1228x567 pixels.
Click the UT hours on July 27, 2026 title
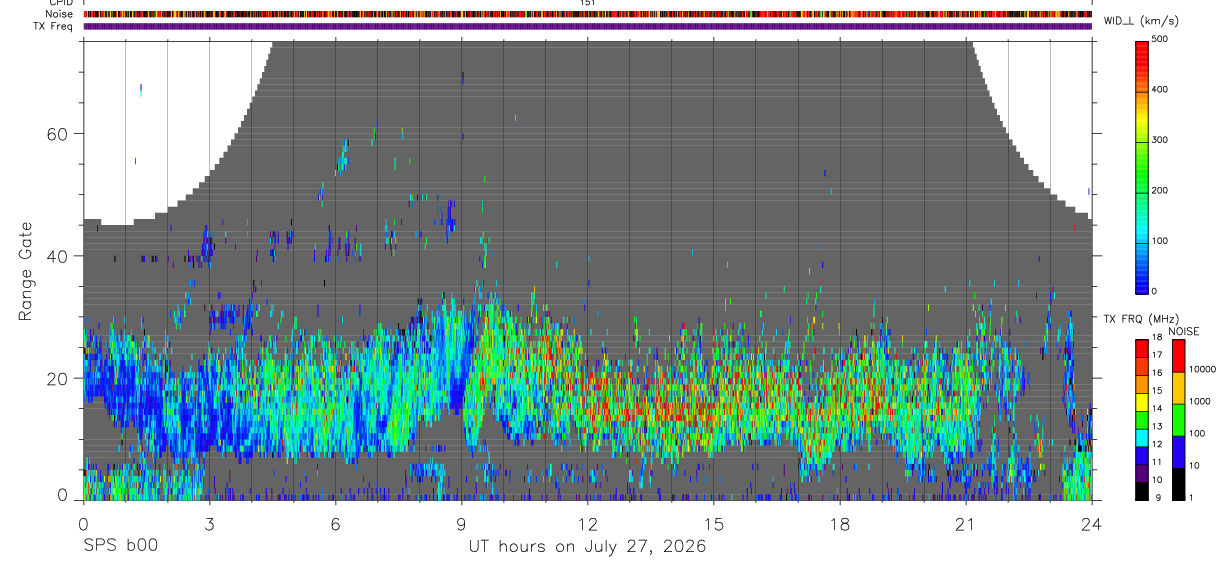587,547
